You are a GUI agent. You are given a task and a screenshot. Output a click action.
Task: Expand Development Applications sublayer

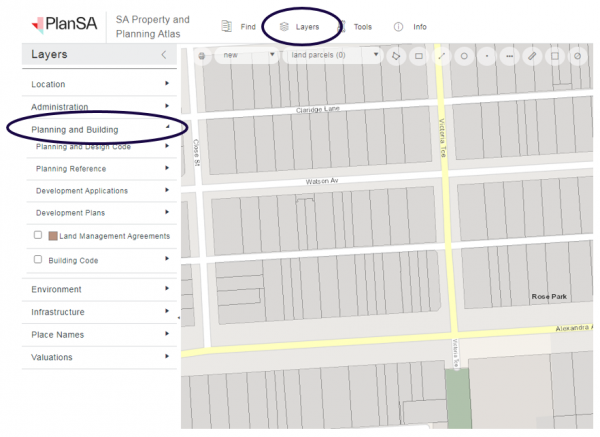point(100,190)
